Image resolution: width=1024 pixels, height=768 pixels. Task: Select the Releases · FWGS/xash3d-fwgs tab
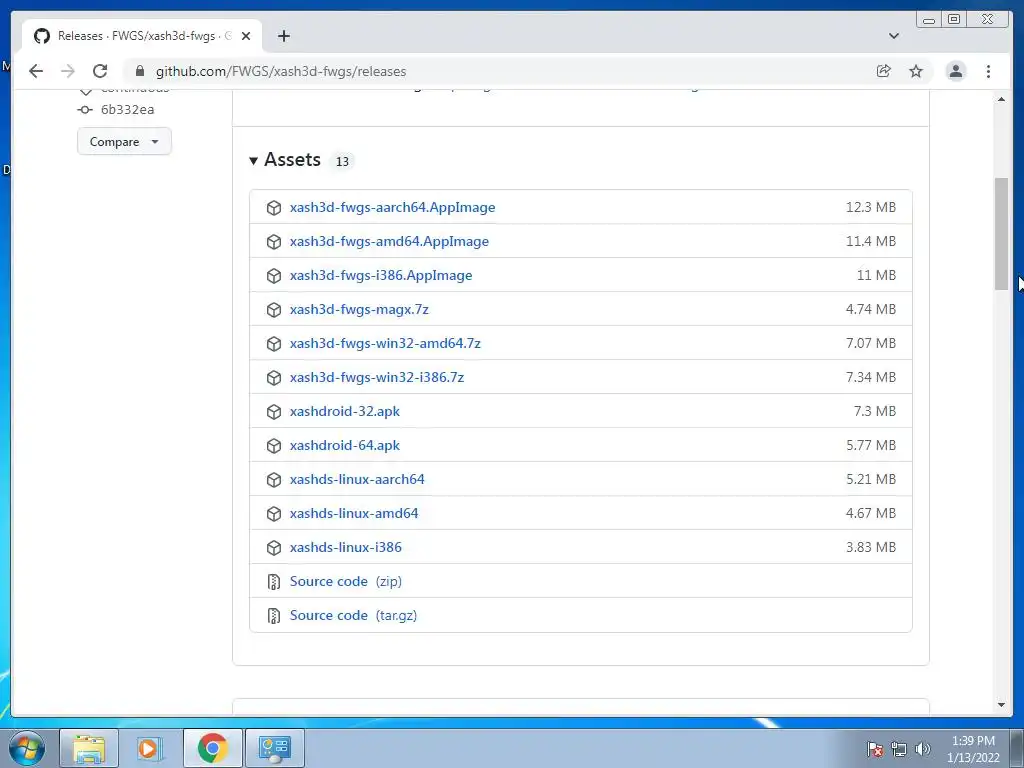click(x=142, y=36)
